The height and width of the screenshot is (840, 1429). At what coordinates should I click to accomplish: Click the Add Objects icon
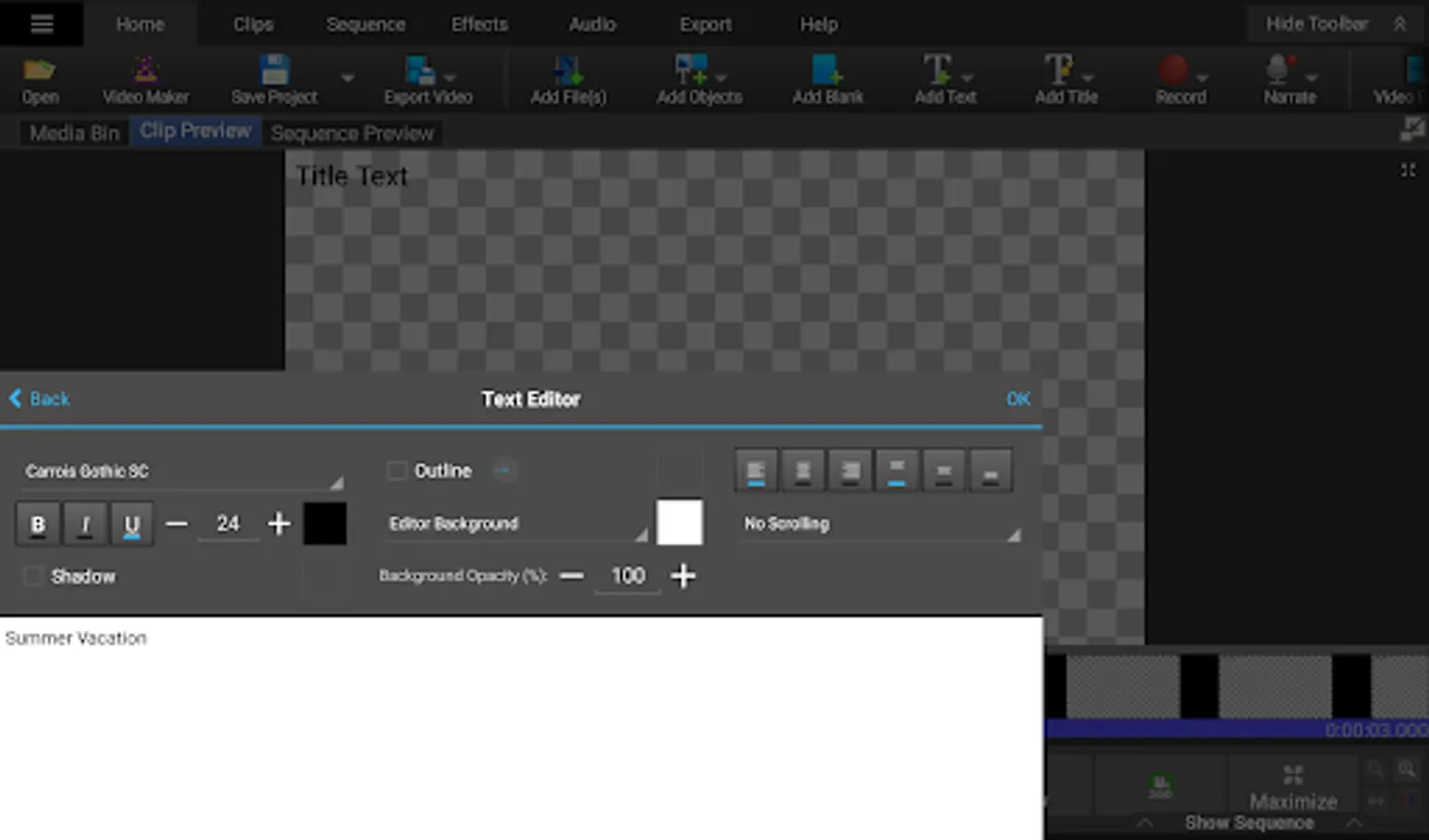point(691,70)
